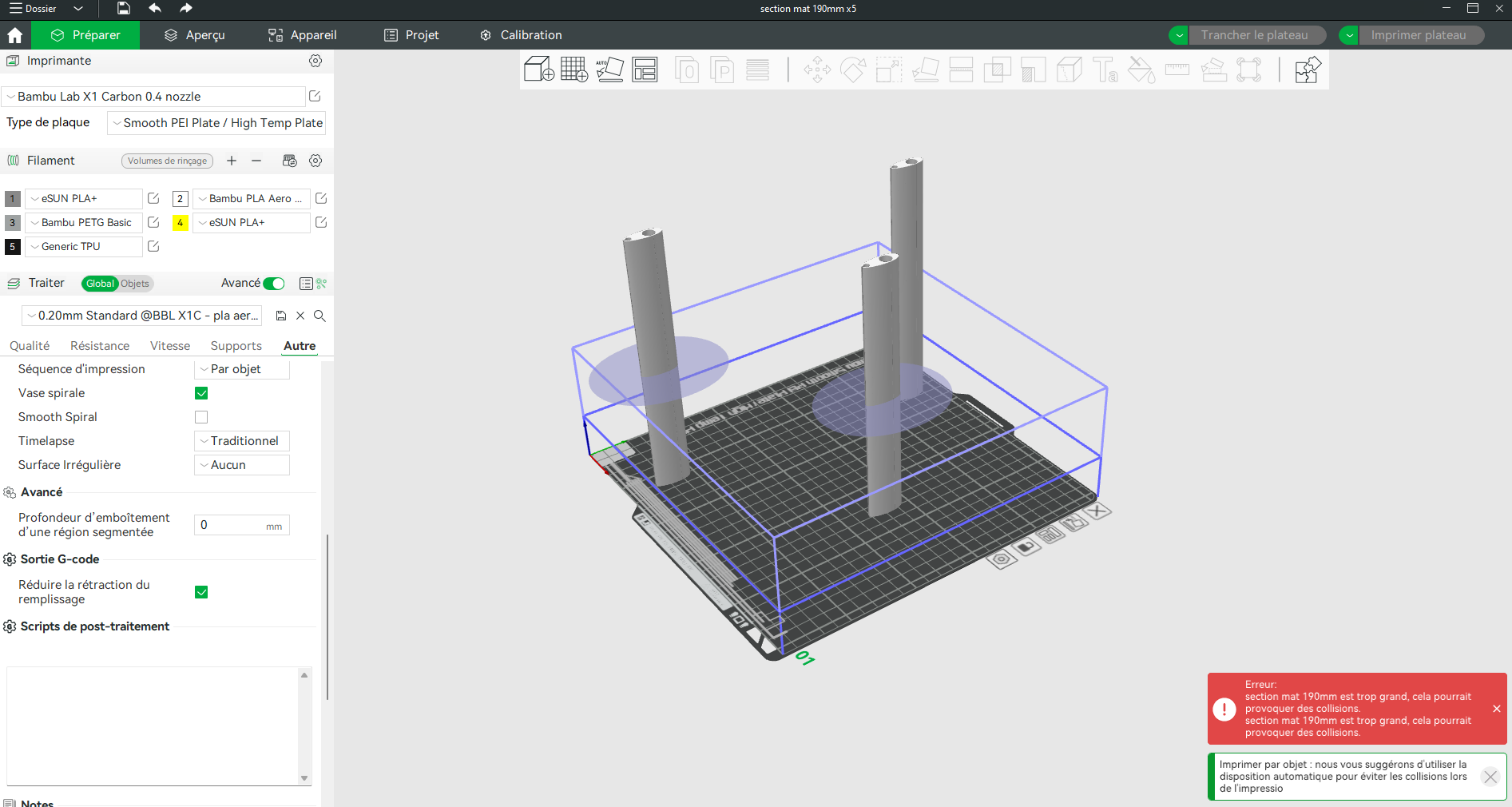
Task: Add a new plate with grid icon
Action: click(x=574, y=70)
